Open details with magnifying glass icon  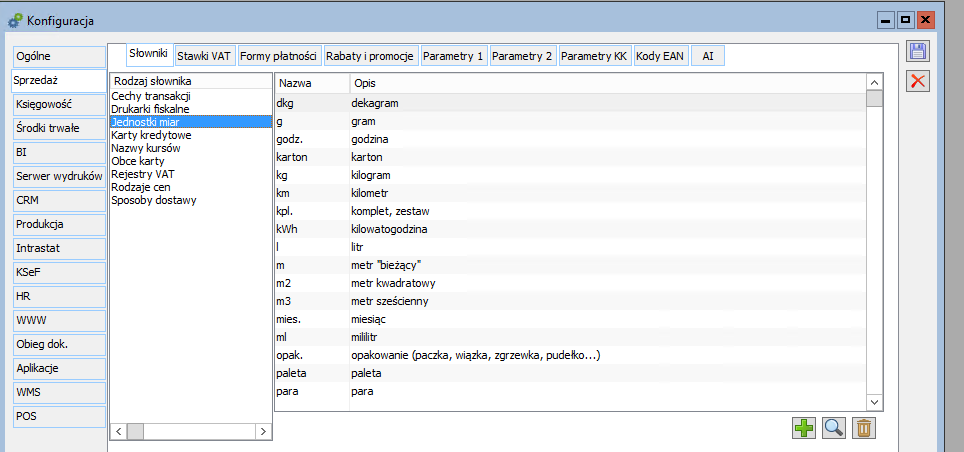pos(834,428)
